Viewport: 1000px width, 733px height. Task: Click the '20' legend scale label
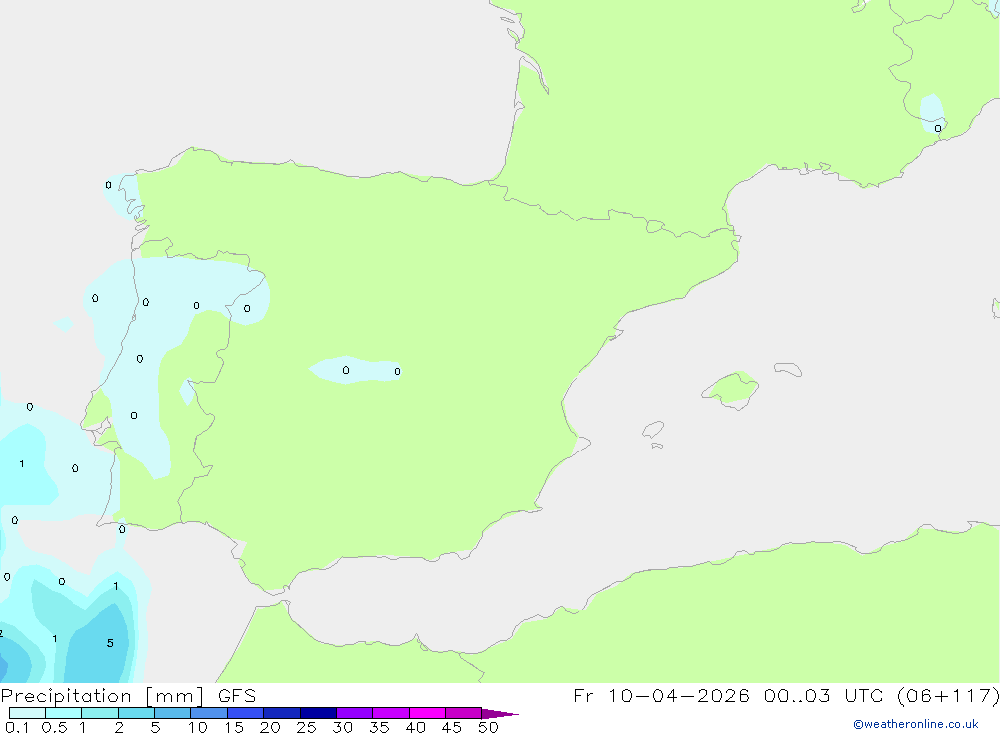point(270,727)
